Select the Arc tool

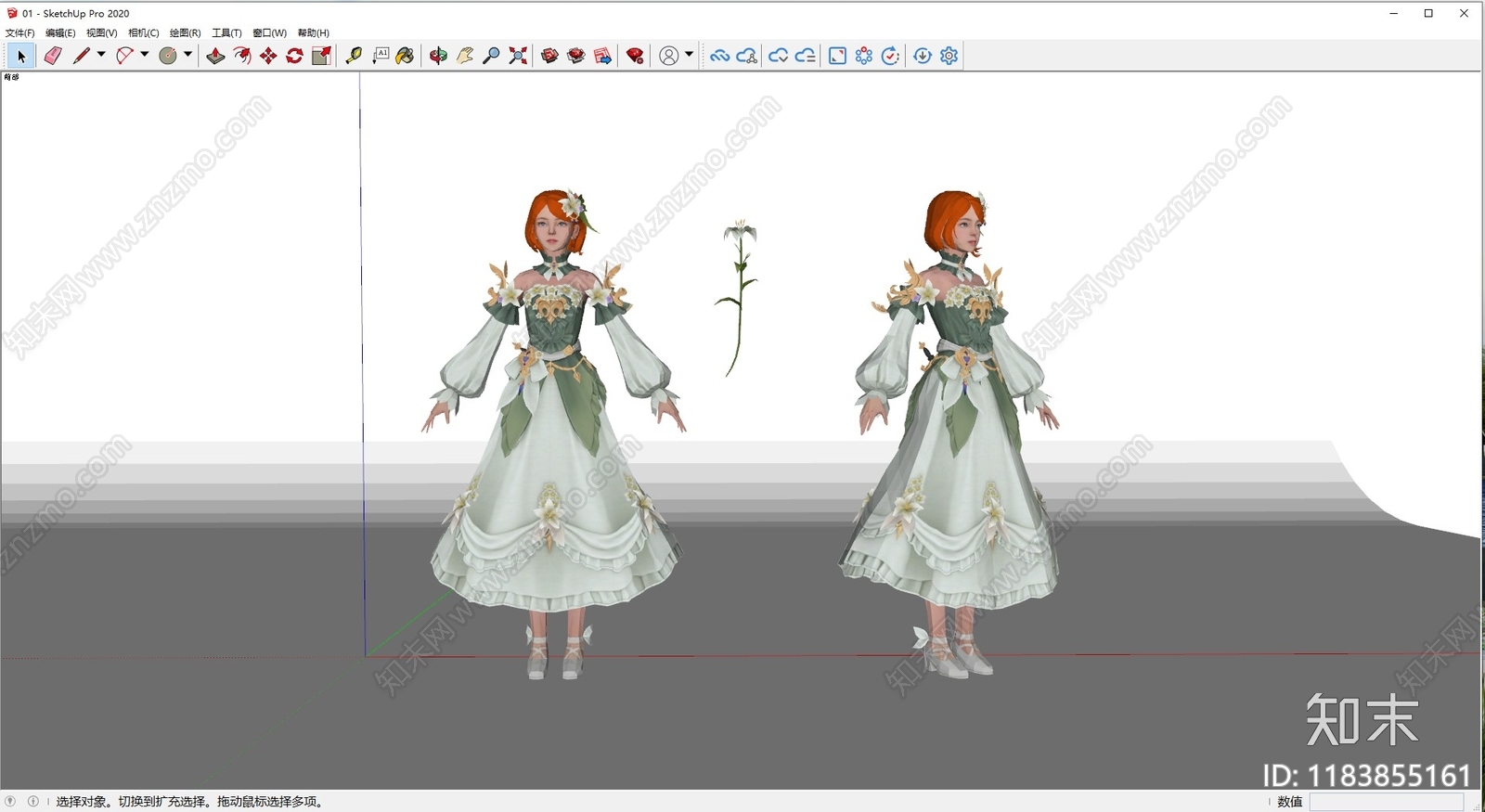124,56
